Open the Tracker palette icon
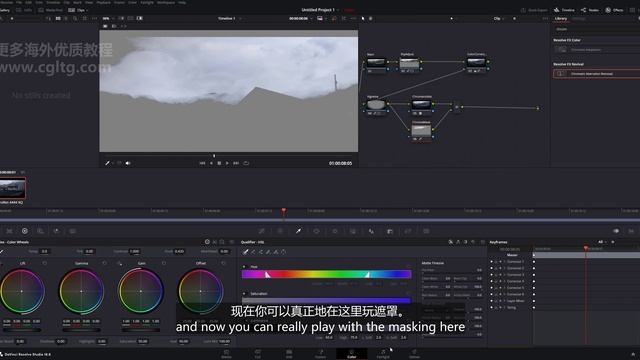This screenshot has width=640, height=360. [x=335, y=231]
